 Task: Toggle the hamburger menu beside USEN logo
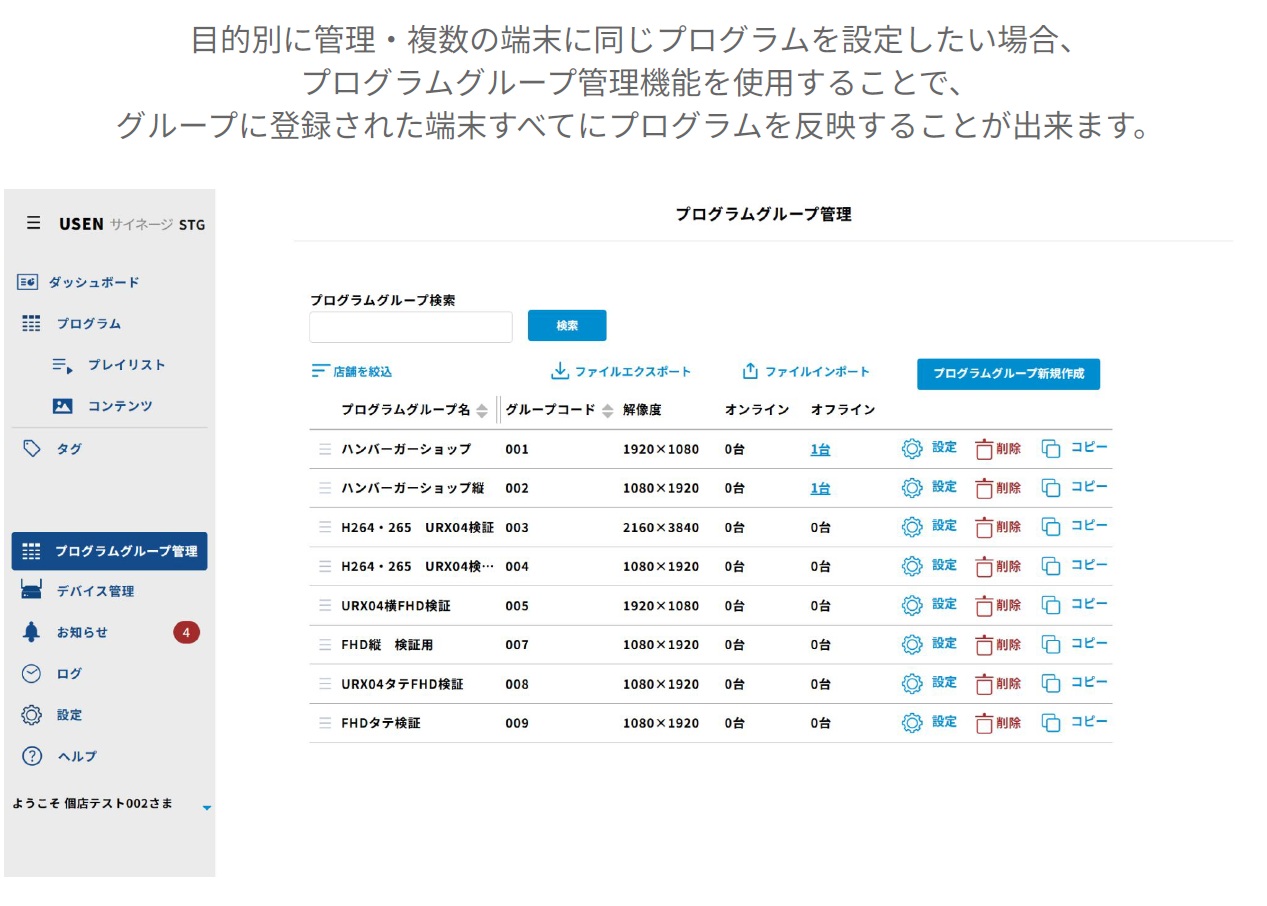[34, 223]
